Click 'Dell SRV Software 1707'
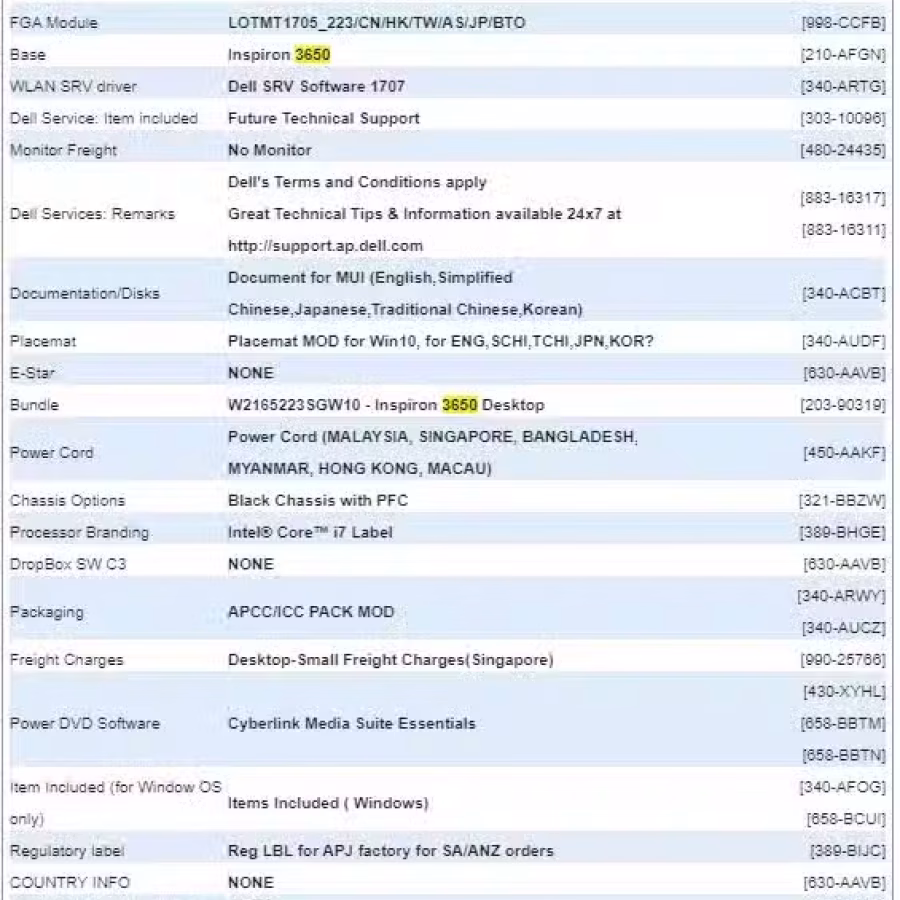 coord(316,87)
